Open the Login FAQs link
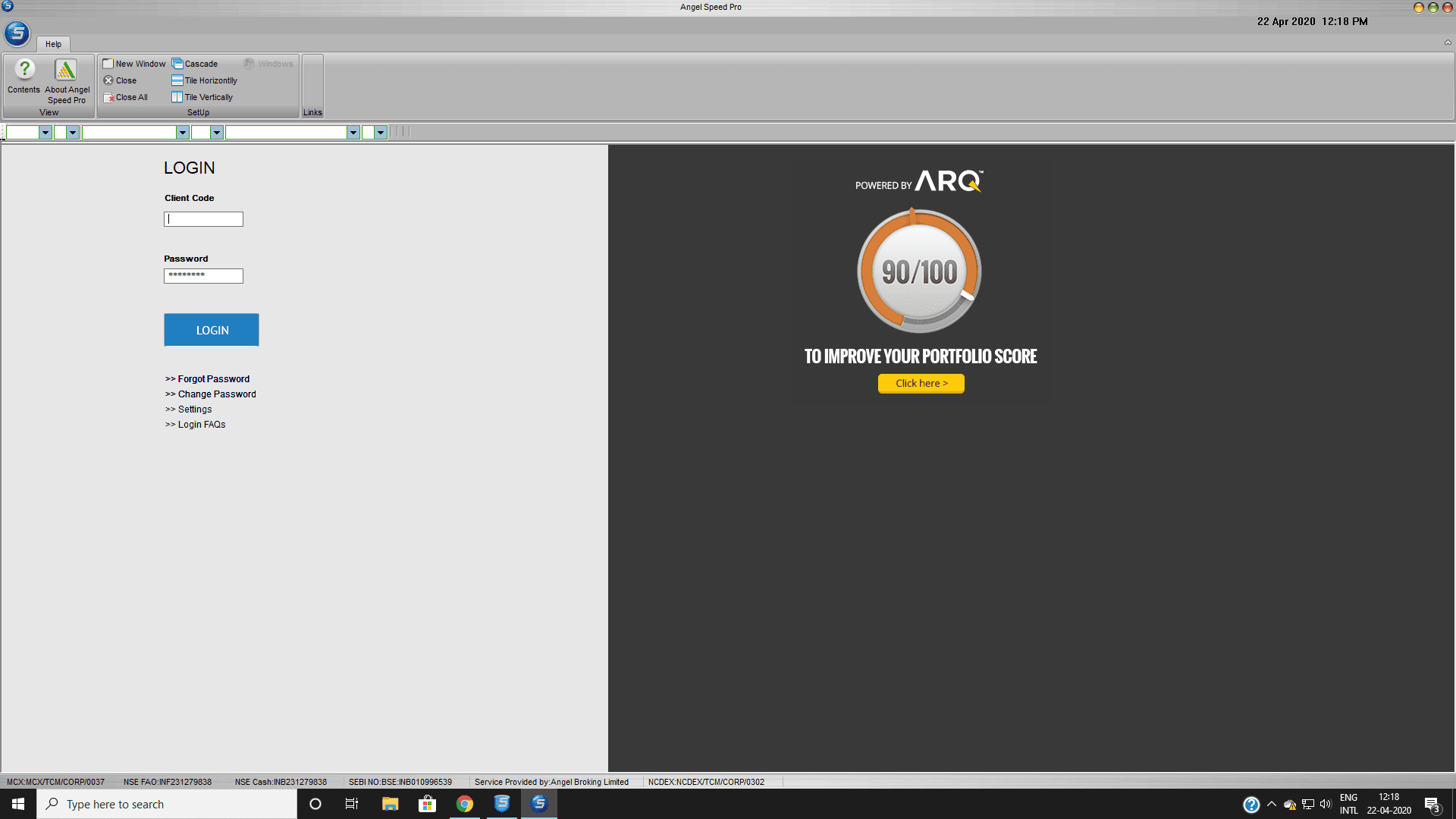1456x819 pixels. pyautogui.click(x=196, y=425)
